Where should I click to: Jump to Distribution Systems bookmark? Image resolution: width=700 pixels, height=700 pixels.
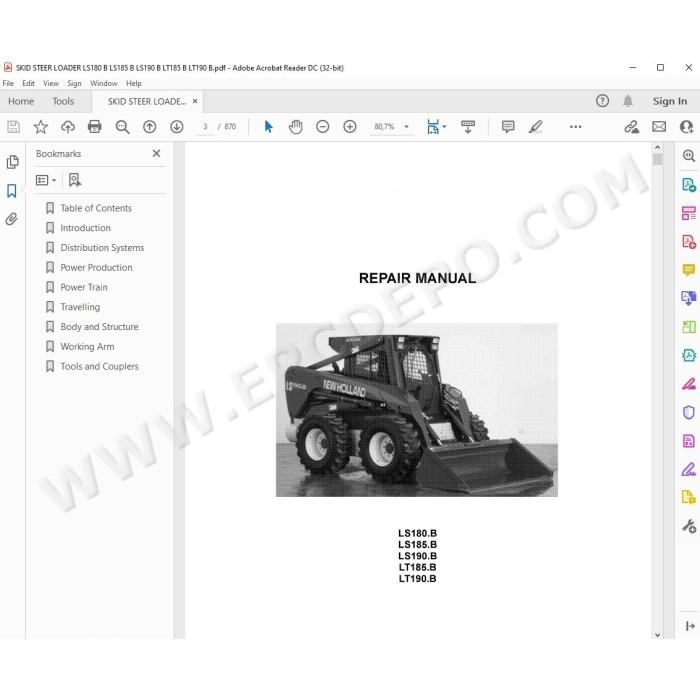click(x=102, y=248)
